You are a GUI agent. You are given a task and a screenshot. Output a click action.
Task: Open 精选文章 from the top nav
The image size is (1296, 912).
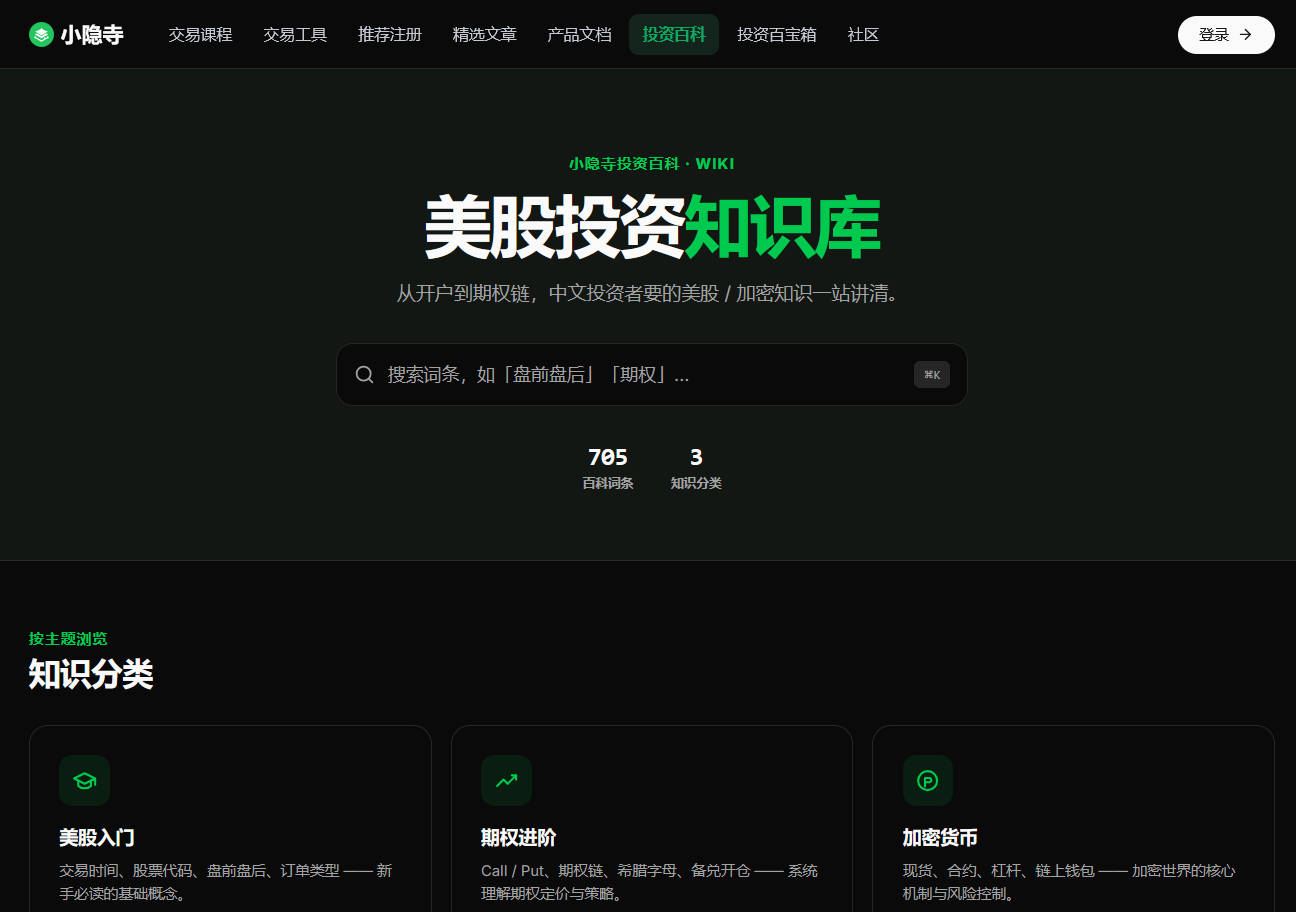(485, 35)
